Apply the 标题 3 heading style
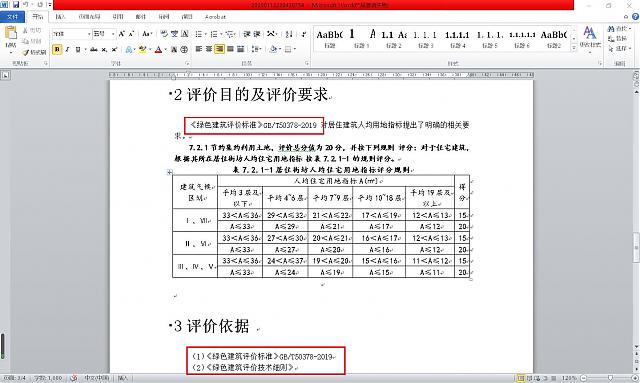The width and height of the screenshot is (640, 383). [425, 39]
